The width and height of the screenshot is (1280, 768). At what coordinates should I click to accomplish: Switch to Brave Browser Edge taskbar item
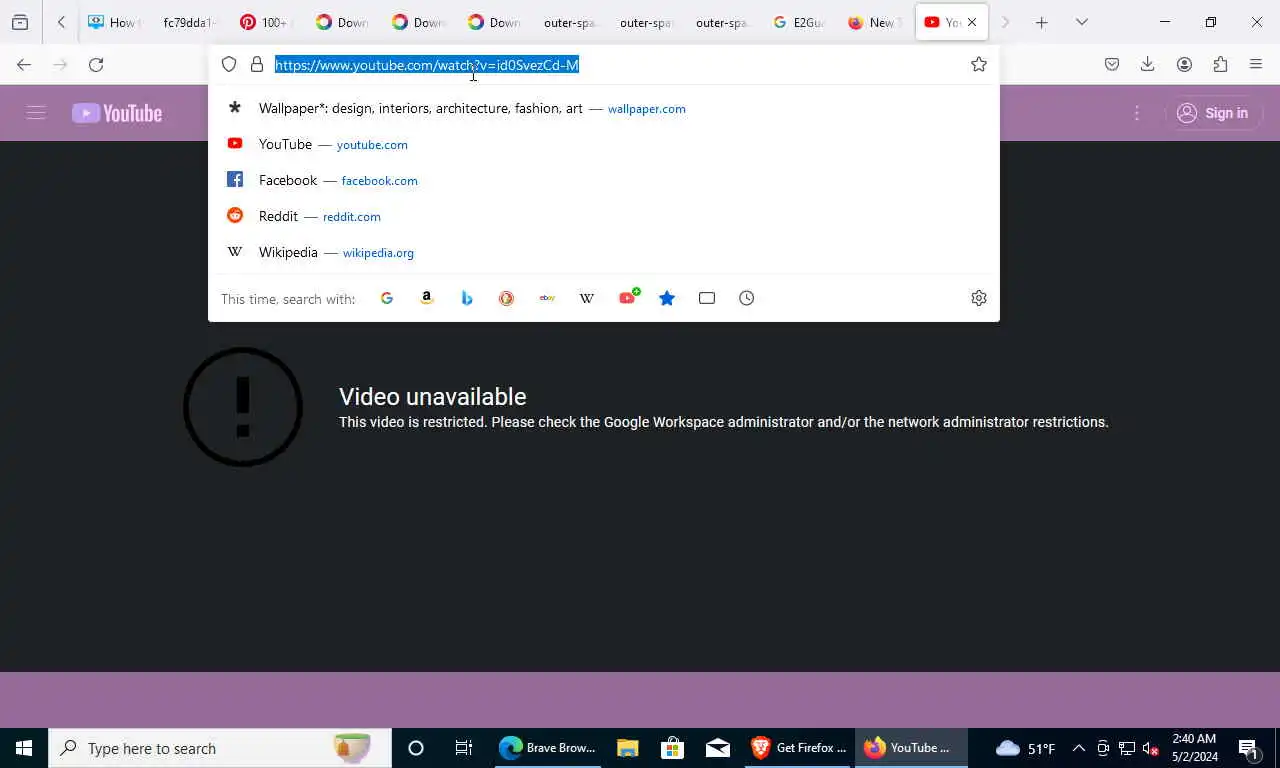548,748
